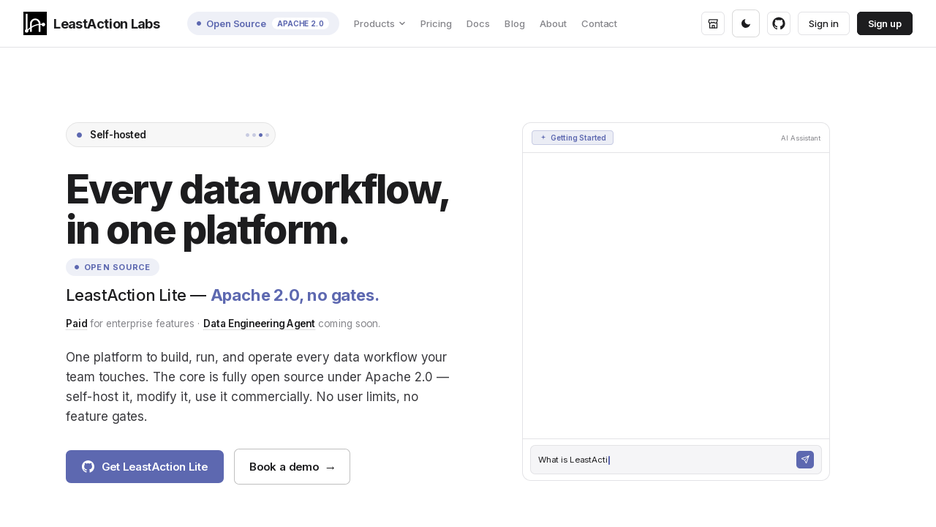Click the 'Apache 2.0, no gates.' text
This screenshot has width=936, height=527.
[x=295, y=295]
